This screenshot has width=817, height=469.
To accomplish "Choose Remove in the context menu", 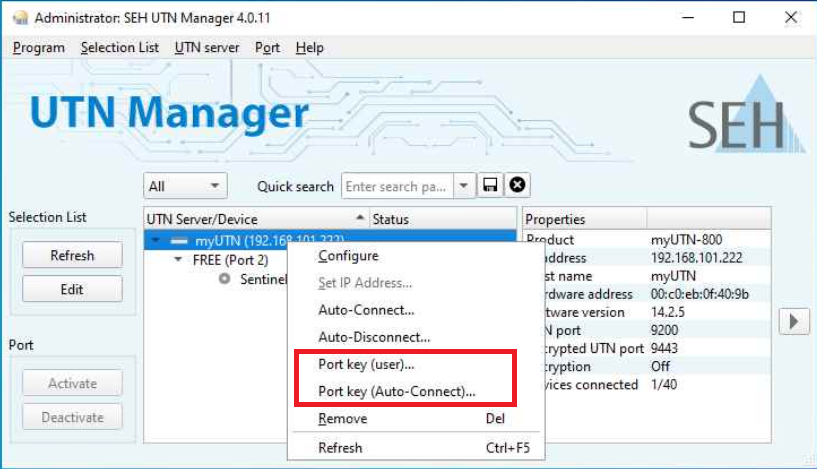I will coord(416,418).
